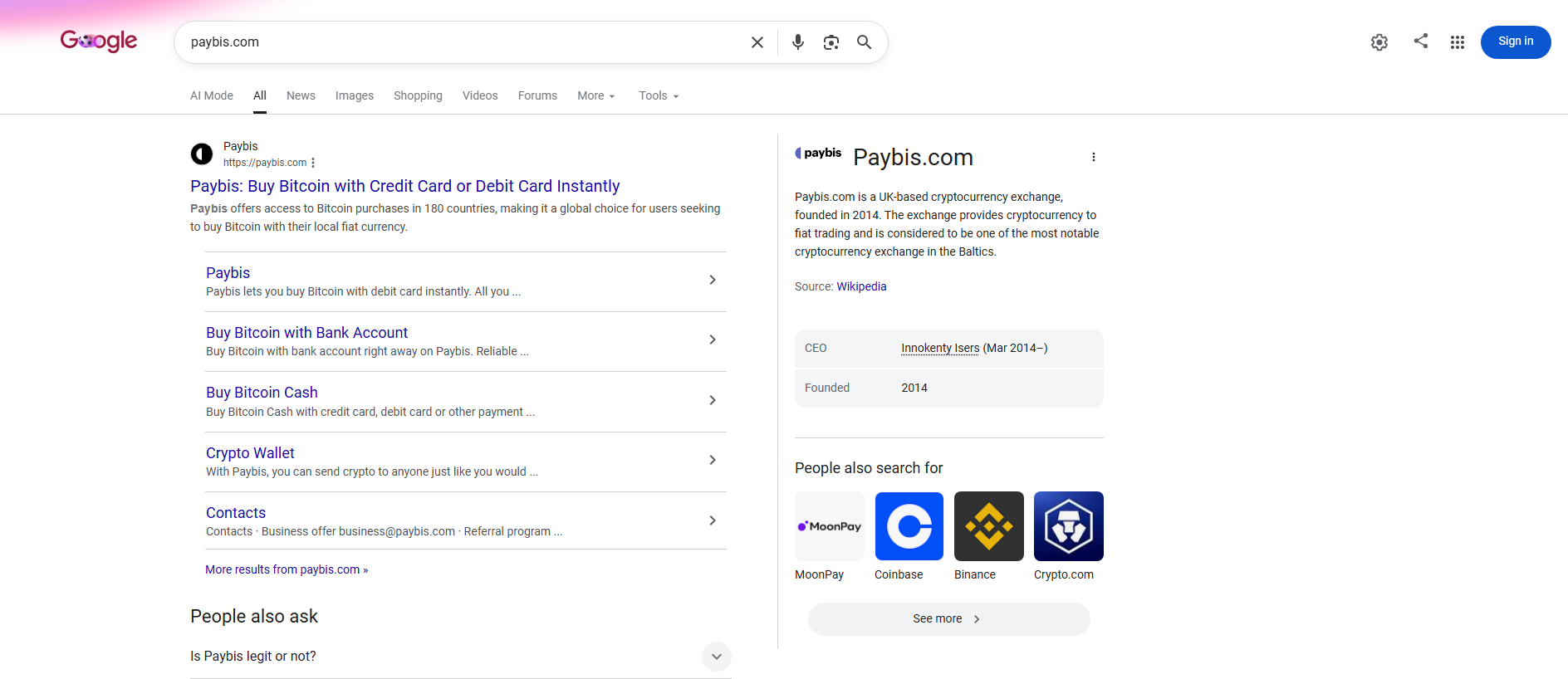This screenshot has height=679, width=1568.
Task: Open the Wikipedia source link
Action: [861, 286]
